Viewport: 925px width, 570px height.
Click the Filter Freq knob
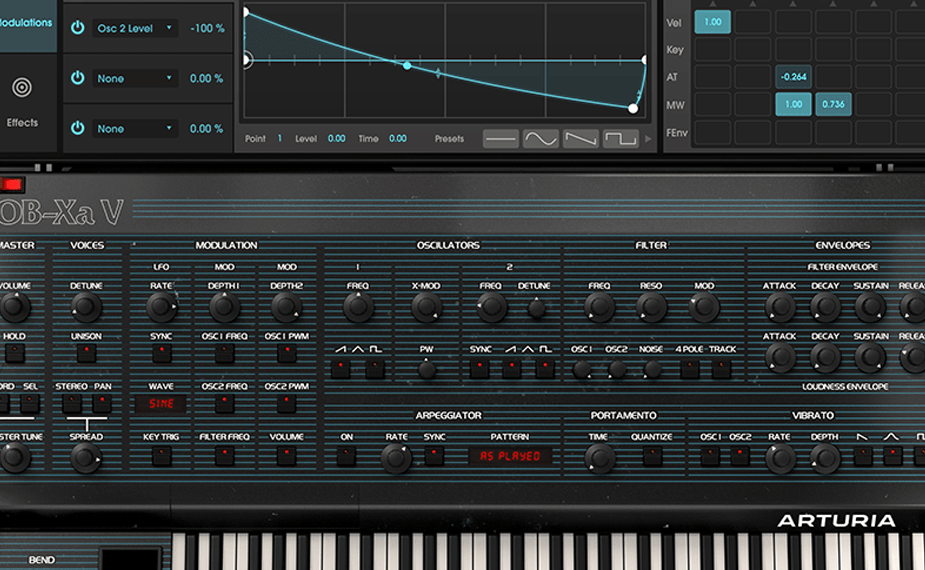pos(599,308)
